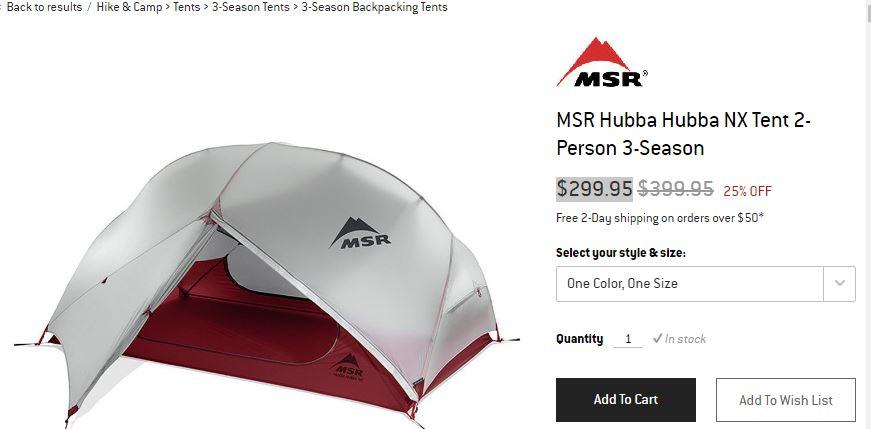Click the Add To Wish List button
This screenshot has height=429, width=871.
pos(785,400)
